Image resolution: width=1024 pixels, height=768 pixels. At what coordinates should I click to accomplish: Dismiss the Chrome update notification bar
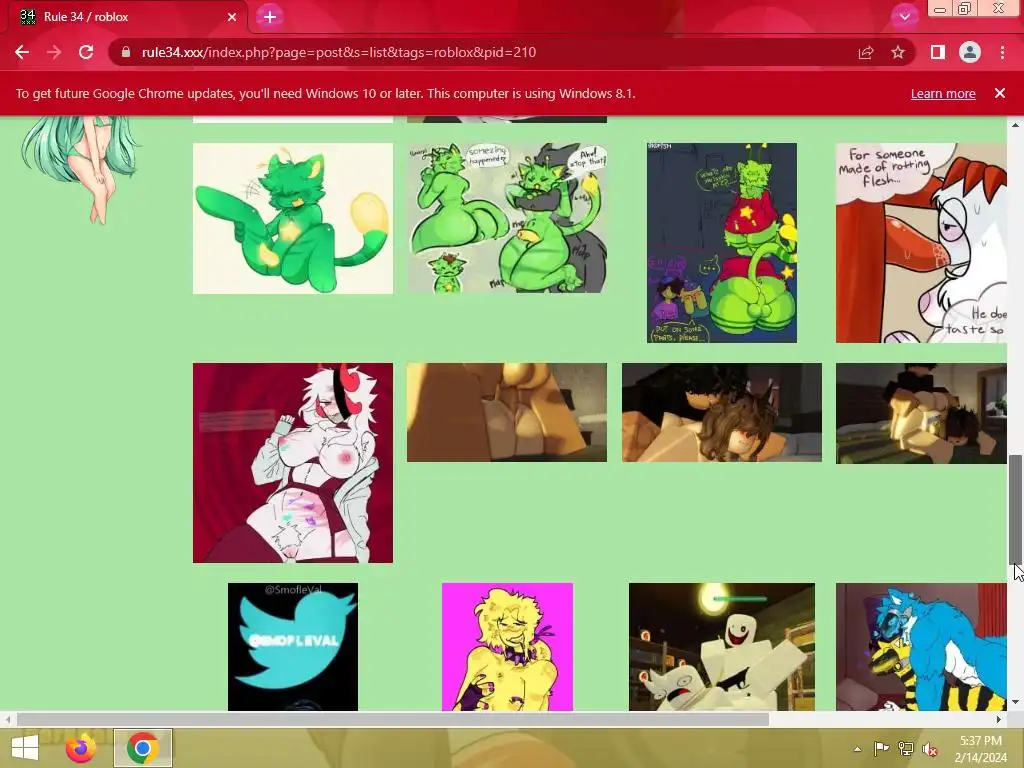[1000, 93]
